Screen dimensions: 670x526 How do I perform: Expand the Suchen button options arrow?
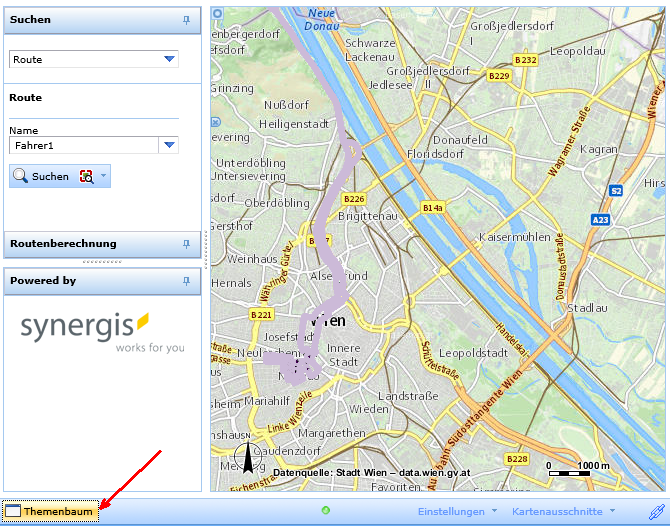click(103, 177)
